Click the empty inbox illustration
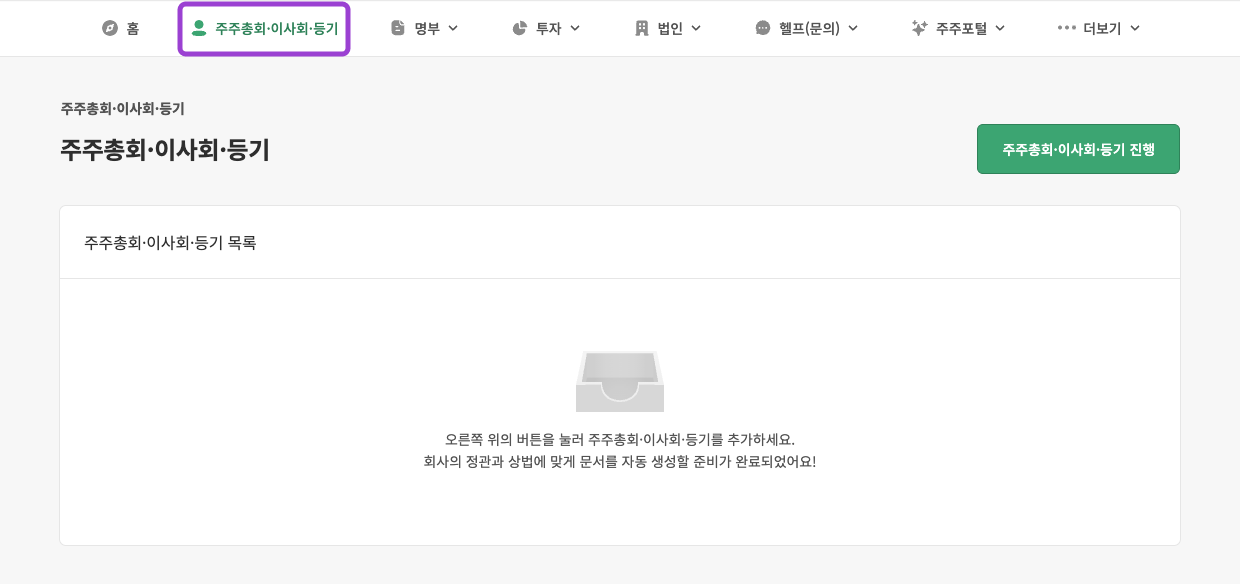 620,381
